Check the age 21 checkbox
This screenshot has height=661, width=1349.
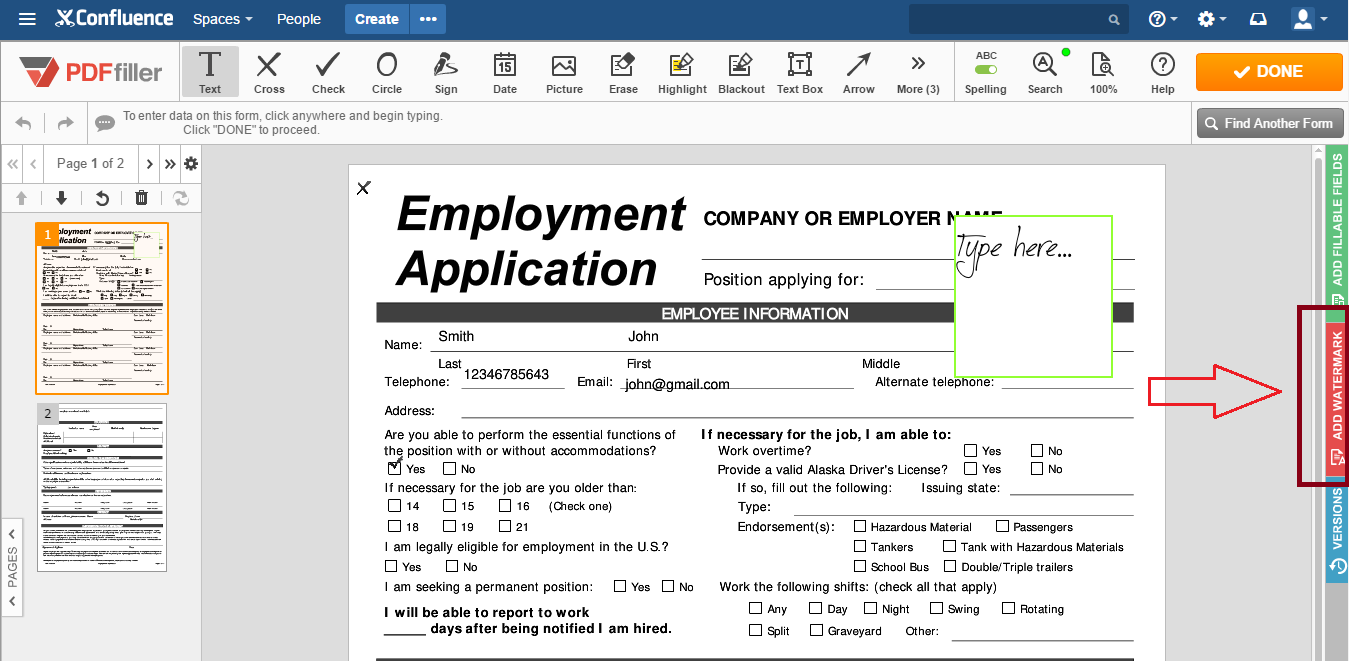pos(505,526)
